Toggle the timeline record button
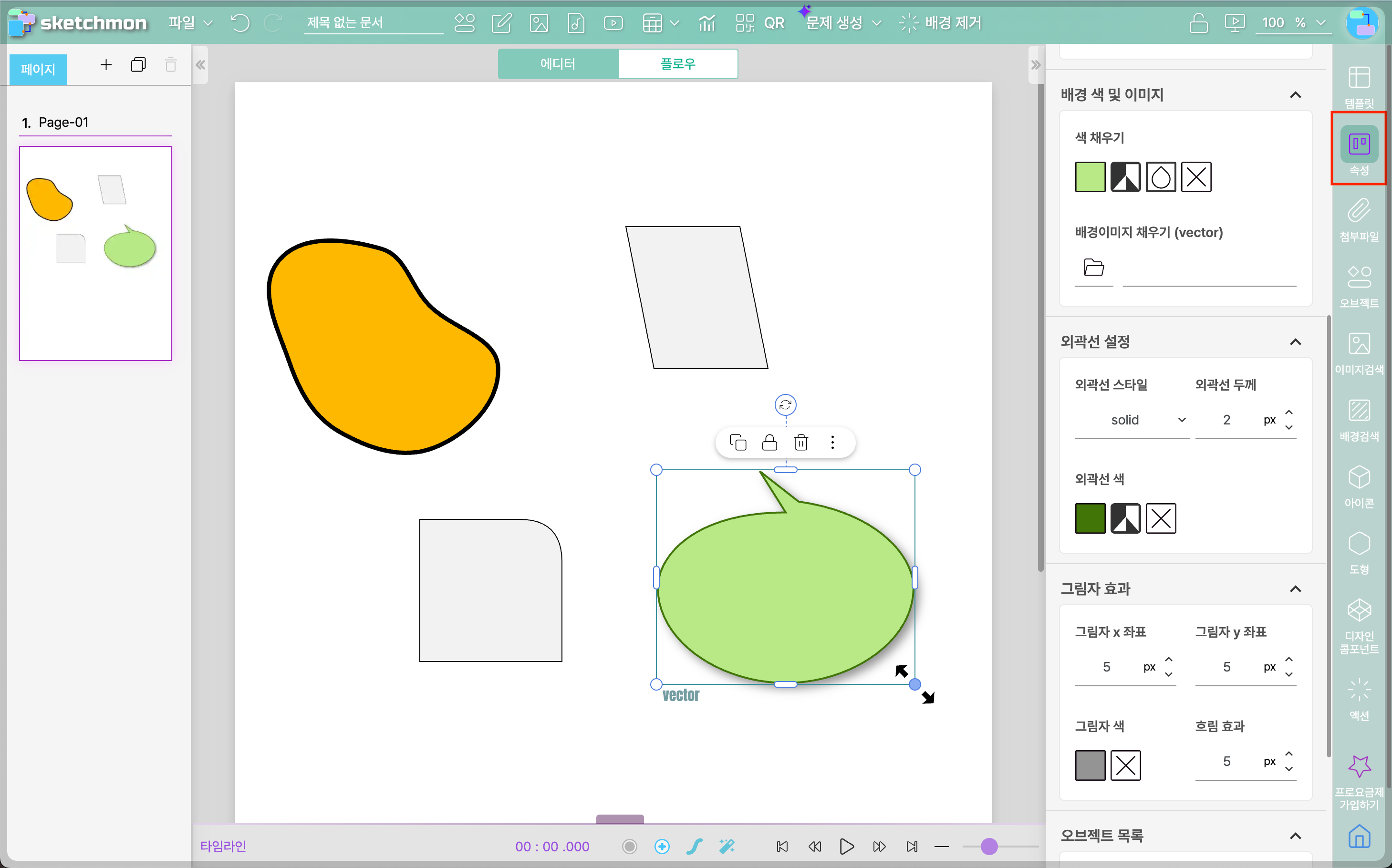This screenshot has width=1392, height=868. [x=629, y=846]
